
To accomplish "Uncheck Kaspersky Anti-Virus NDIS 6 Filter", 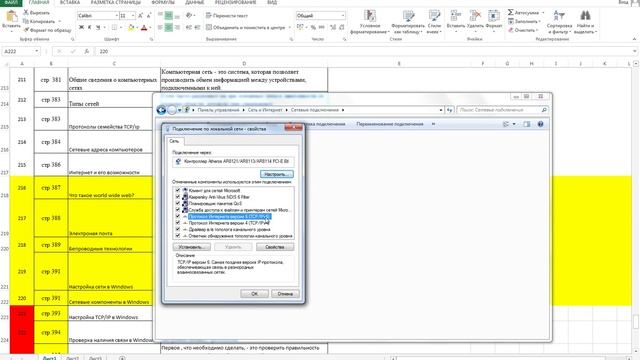I will pyautogui.click(x=178, y=197).
